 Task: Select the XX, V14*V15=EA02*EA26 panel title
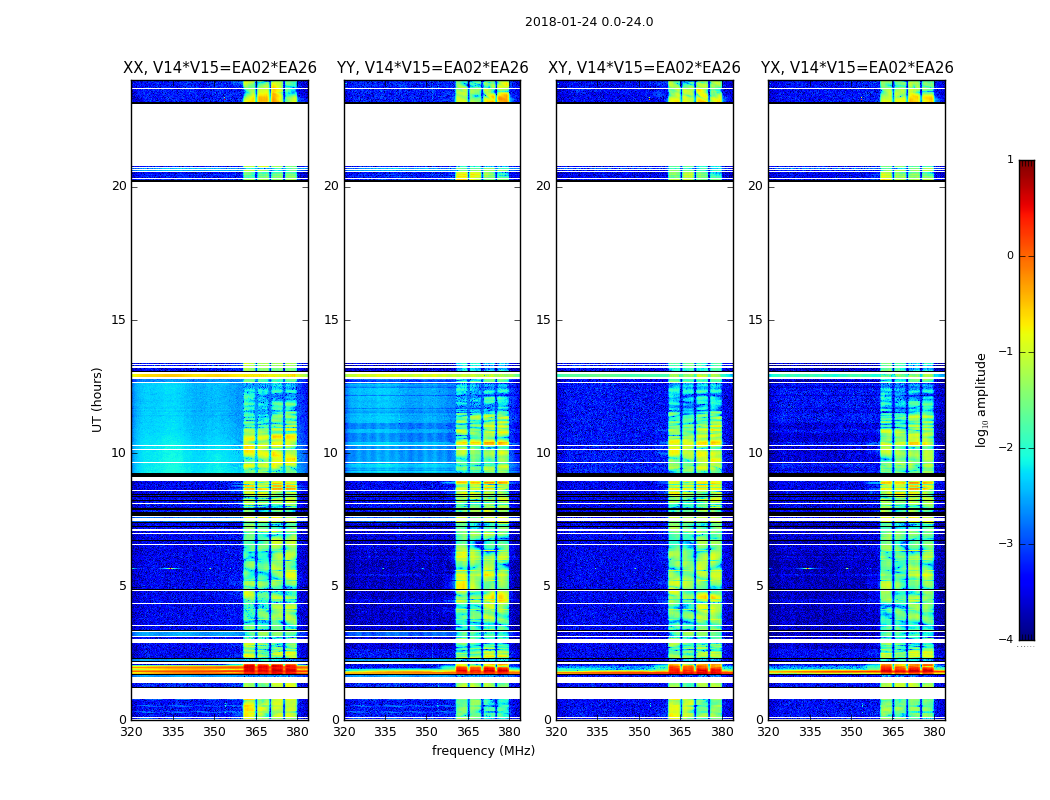[220, 68]
